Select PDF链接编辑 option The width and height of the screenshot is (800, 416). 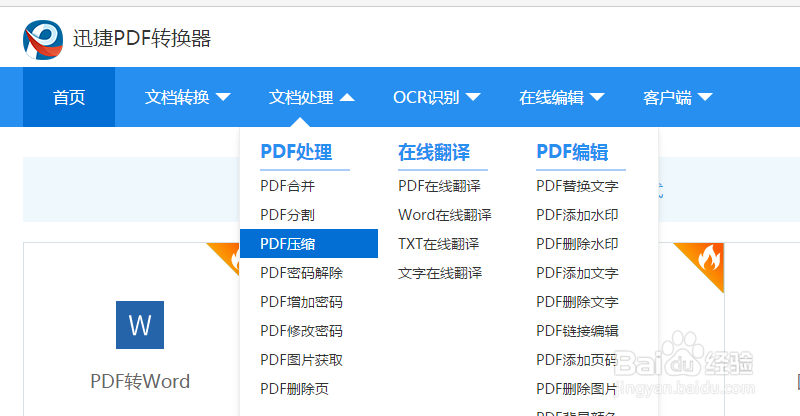pos(577,331)
